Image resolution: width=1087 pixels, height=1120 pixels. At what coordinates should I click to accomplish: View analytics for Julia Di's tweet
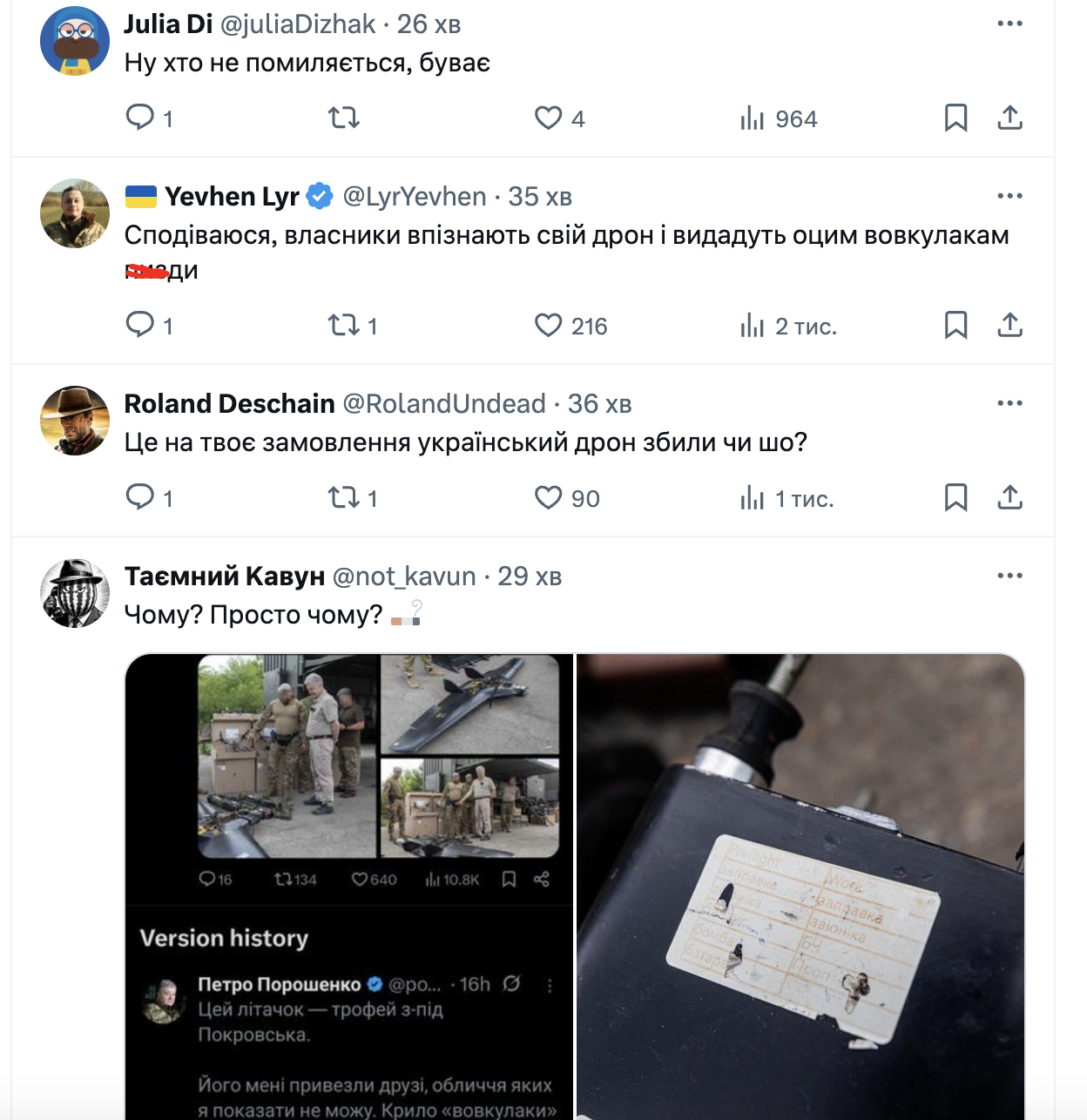(x=753, y=118)
